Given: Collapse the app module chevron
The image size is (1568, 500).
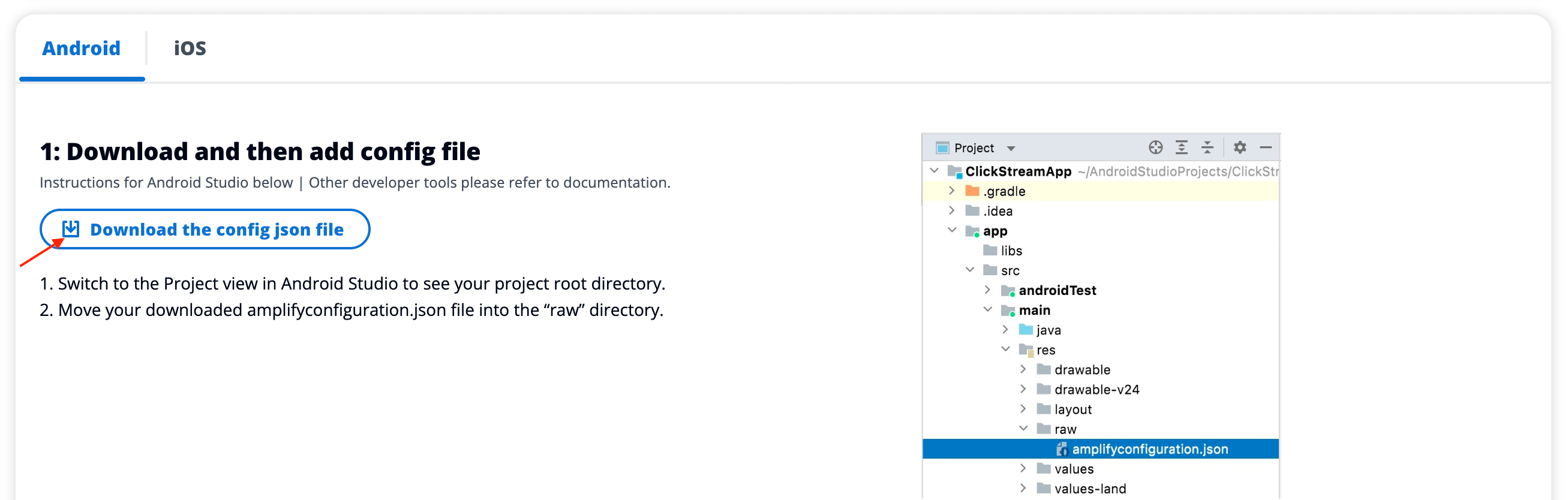Looking at the screenshot, I should coord(952,230).
